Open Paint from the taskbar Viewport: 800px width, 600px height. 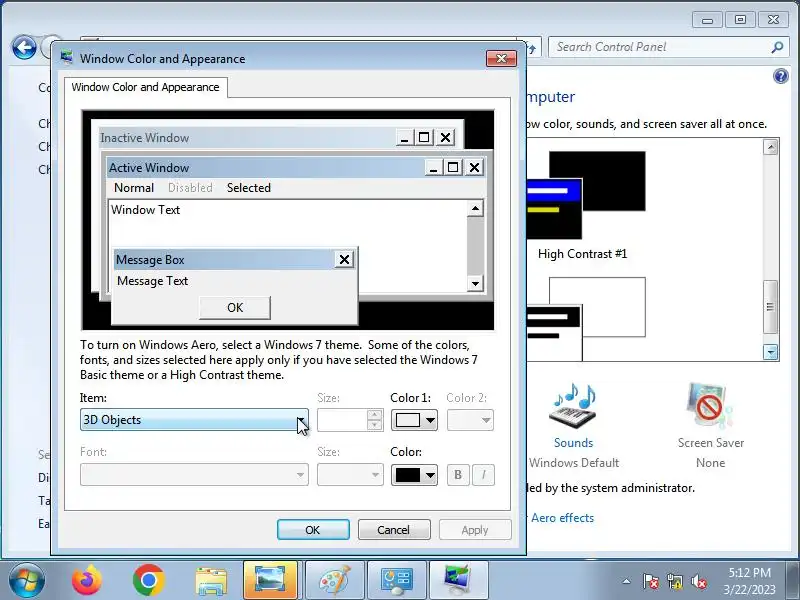pyautogui.click(x=335, y=580)
